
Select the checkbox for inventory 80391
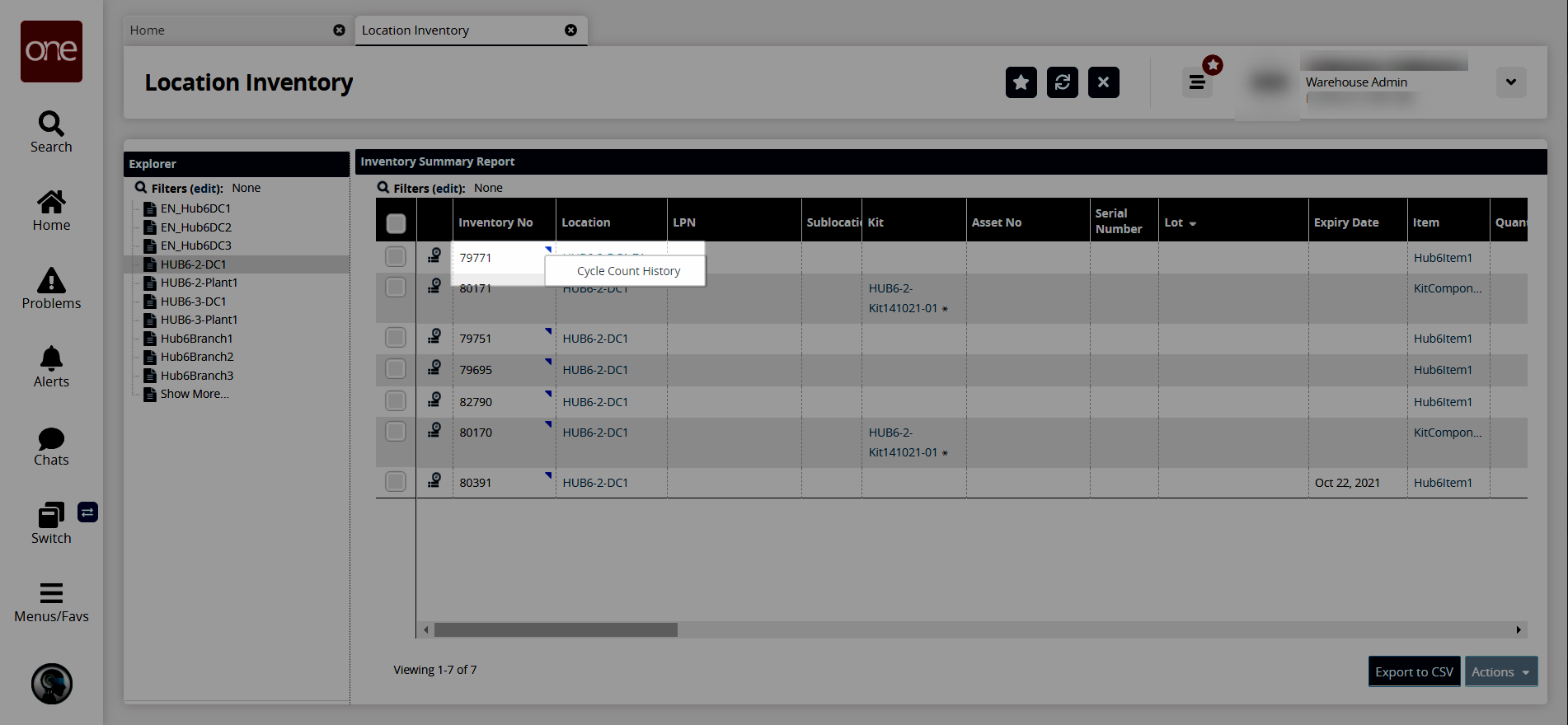(396, 482)
